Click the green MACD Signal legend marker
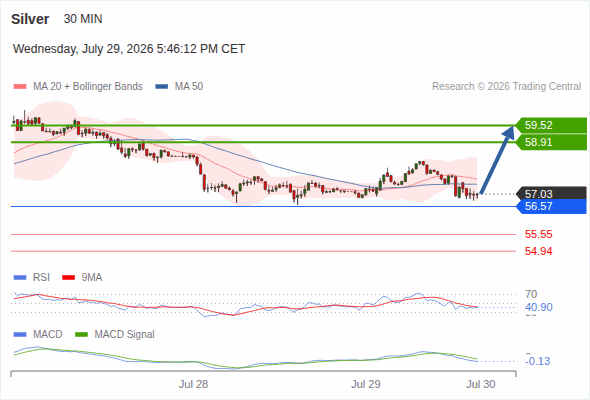 pos(82,335)
